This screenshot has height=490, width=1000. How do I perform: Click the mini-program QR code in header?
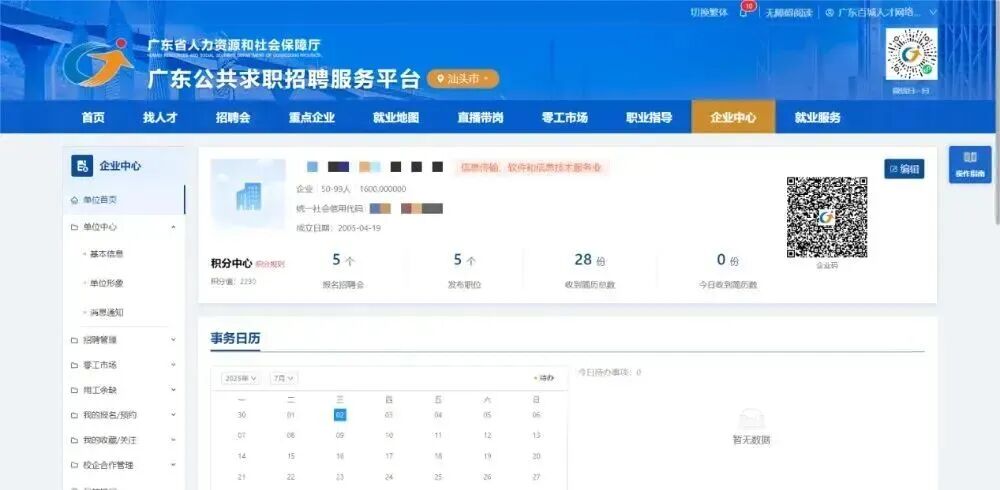[x=911, y=54]
